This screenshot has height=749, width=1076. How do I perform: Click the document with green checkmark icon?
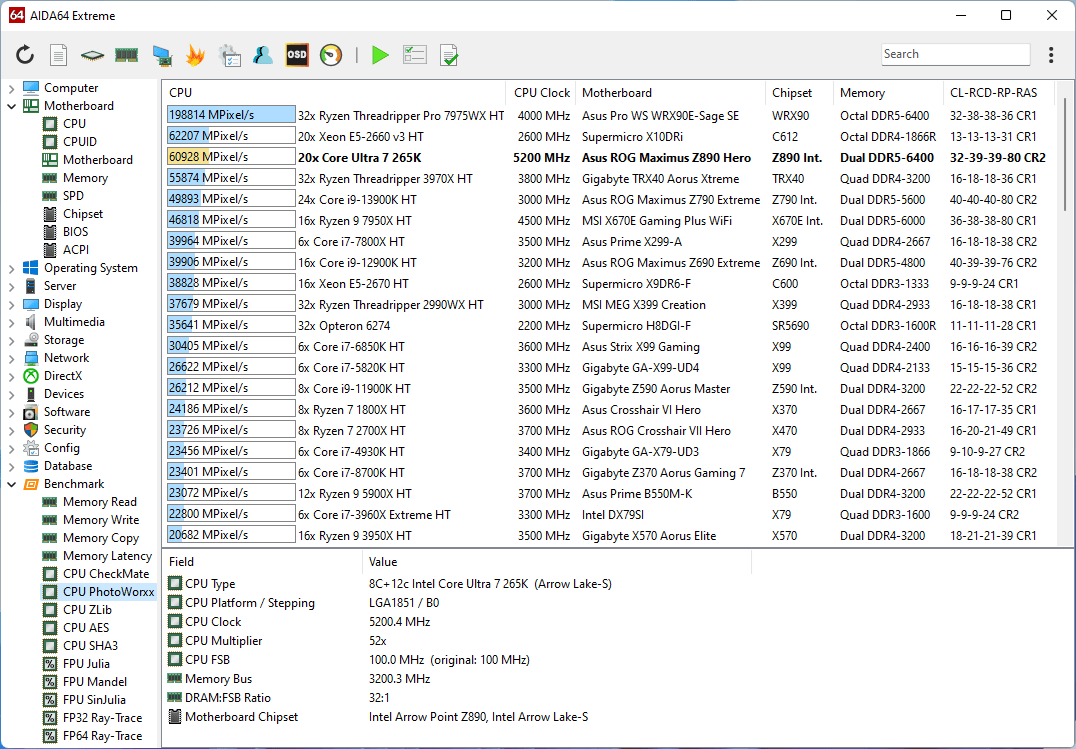449,55
